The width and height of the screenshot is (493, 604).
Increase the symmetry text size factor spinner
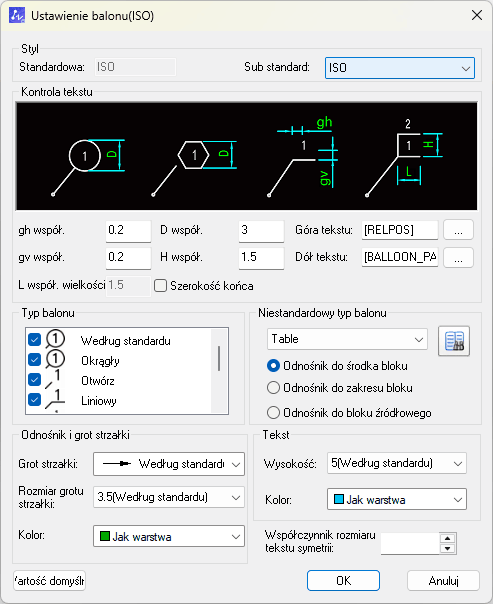pyautogui.click(x=448, y=539)
